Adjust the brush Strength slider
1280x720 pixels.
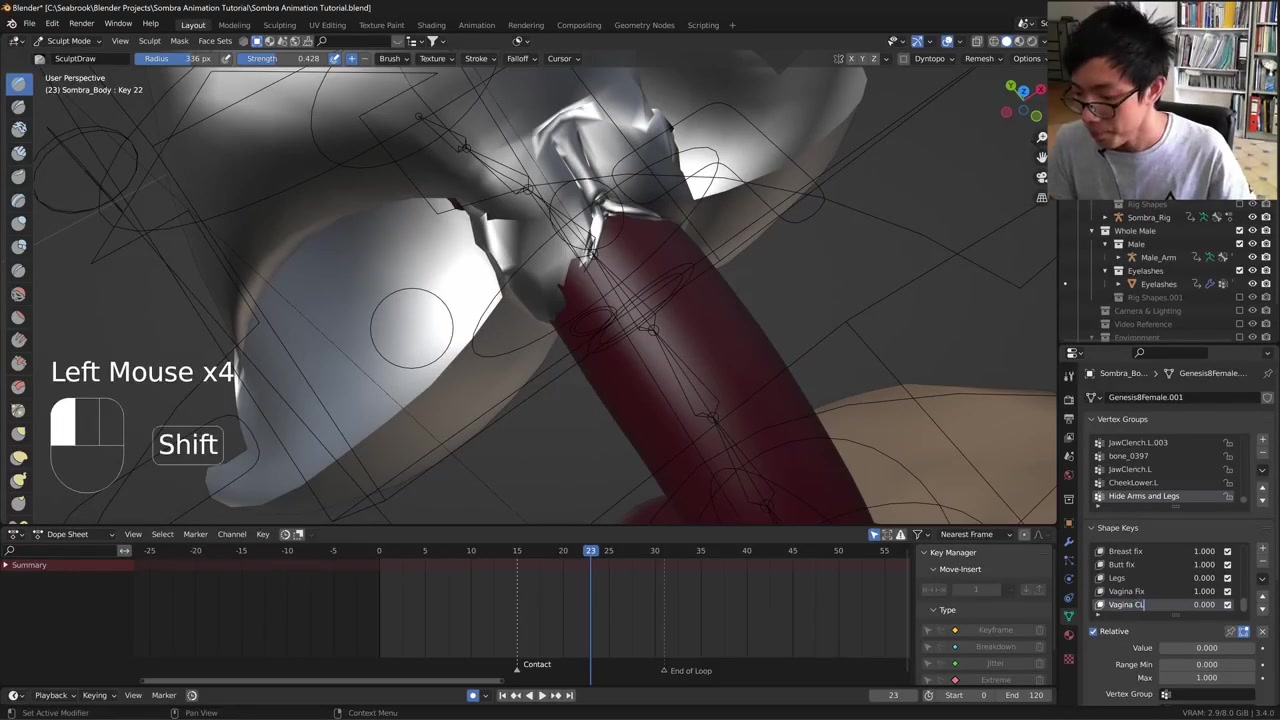[283, 58]
